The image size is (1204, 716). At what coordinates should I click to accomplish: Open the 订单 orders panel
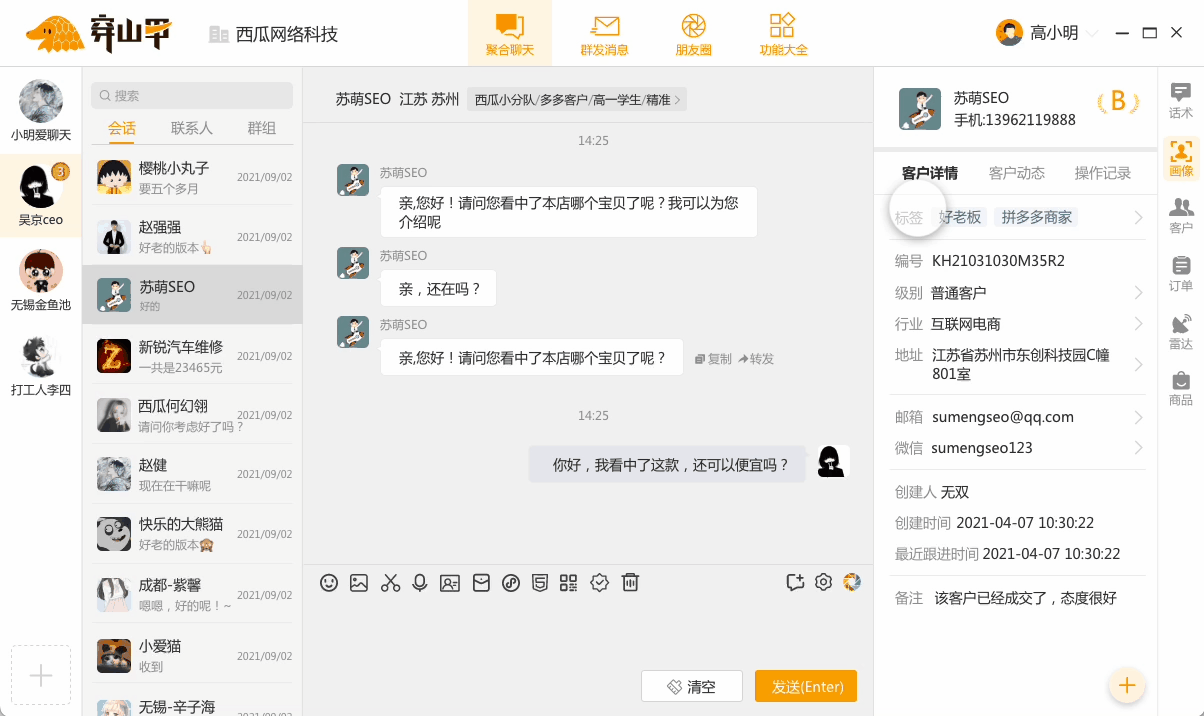(1181, 272)
